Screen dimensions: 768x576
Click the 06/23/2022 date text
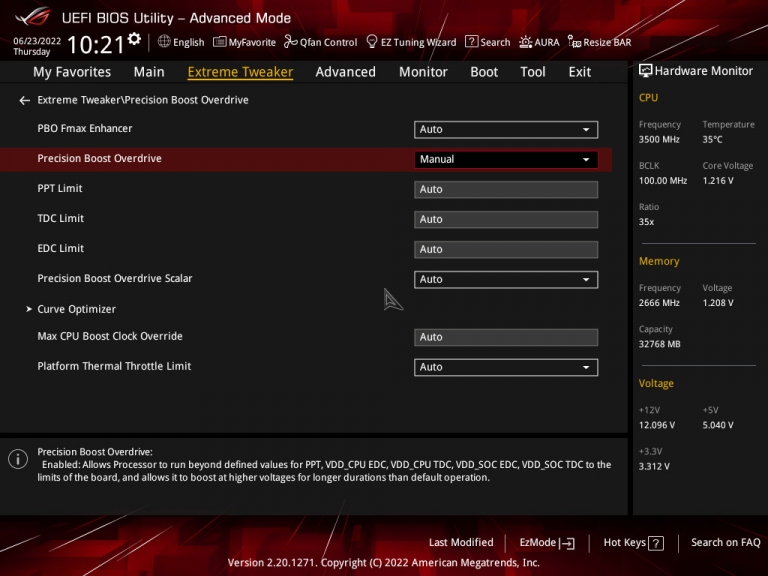point(37,41)
